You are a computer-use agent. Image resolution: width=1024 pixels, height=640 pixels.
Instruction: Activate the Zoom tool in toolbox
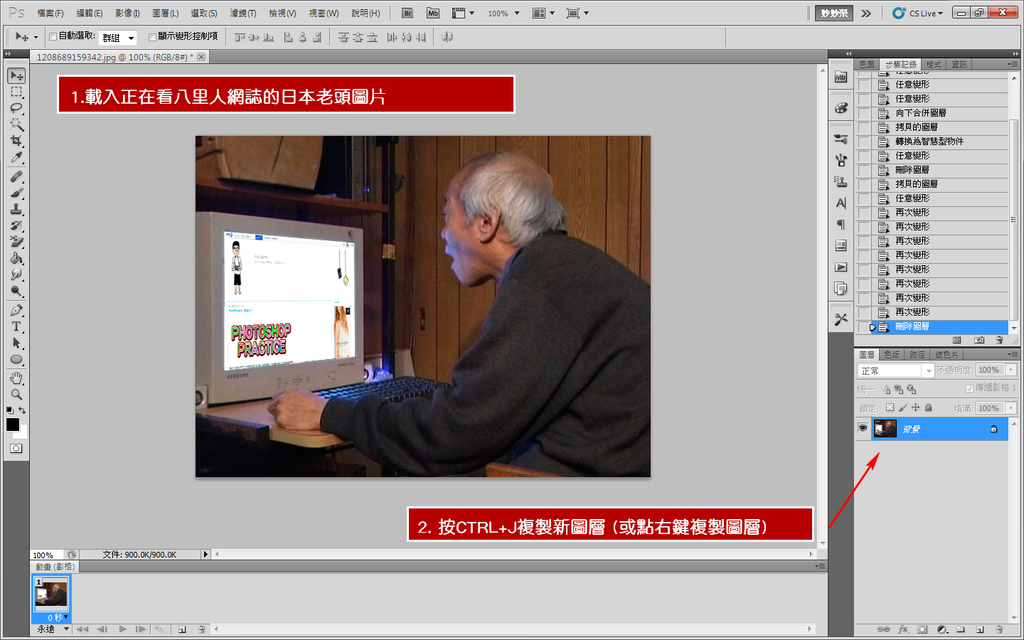pyautogui.click(x=16, y=394)
